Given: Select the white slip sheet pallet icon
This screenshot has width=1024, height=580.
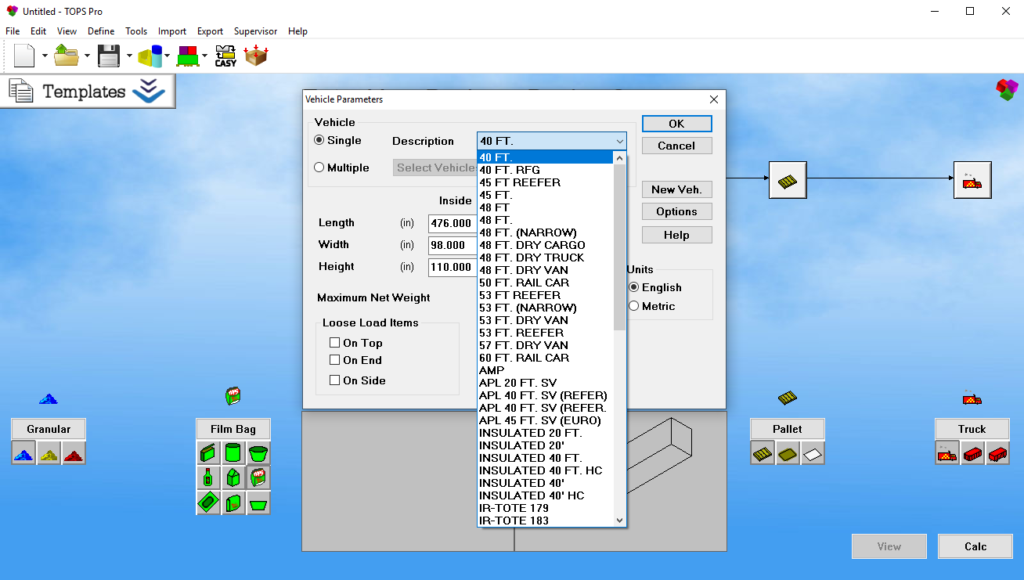Looking at the screenshot, I should (812, 453).
